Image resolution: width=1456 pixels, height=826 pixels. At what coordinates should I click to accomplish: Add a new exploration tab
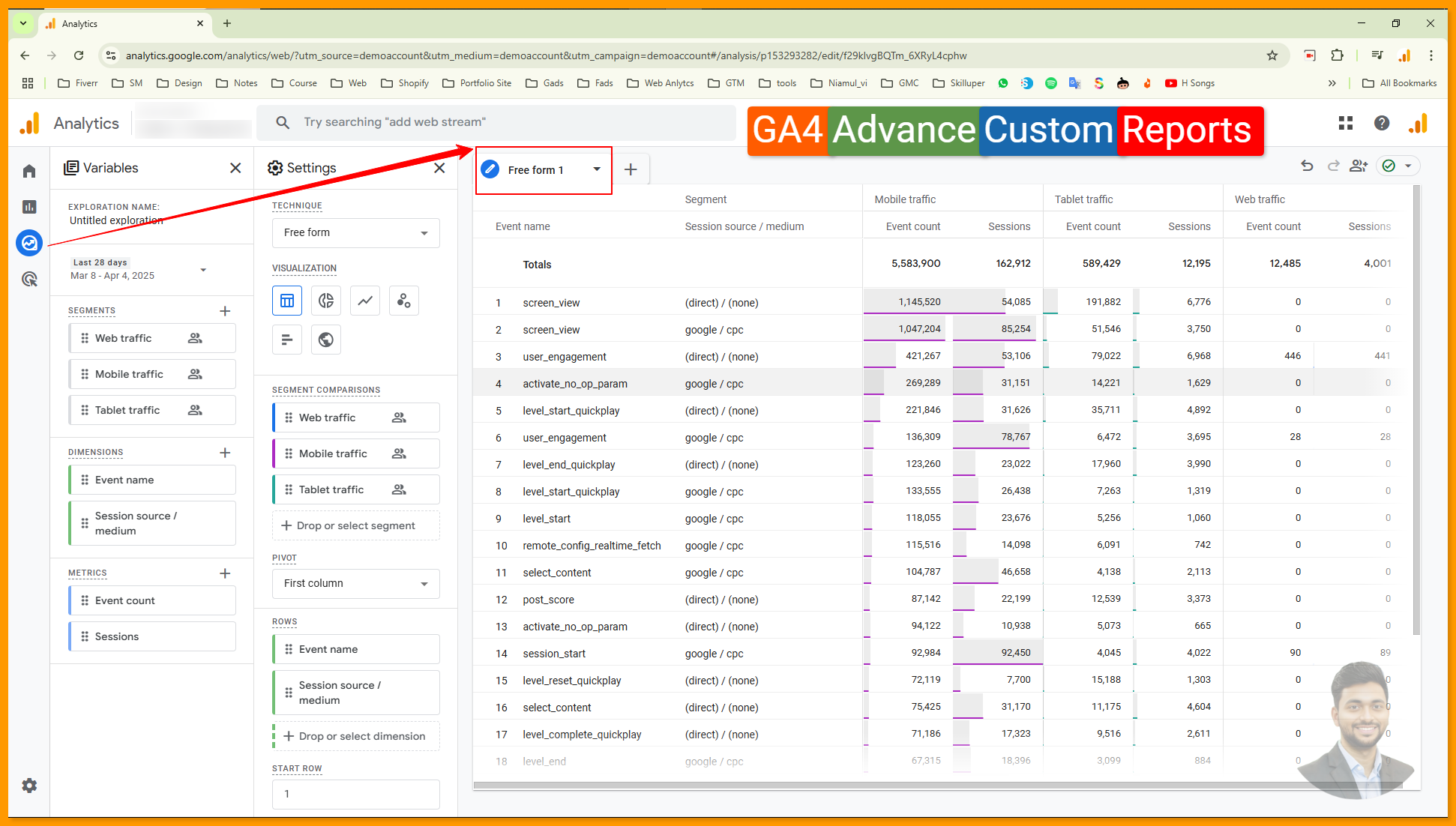pyautogui.click(x=631, y=169)
